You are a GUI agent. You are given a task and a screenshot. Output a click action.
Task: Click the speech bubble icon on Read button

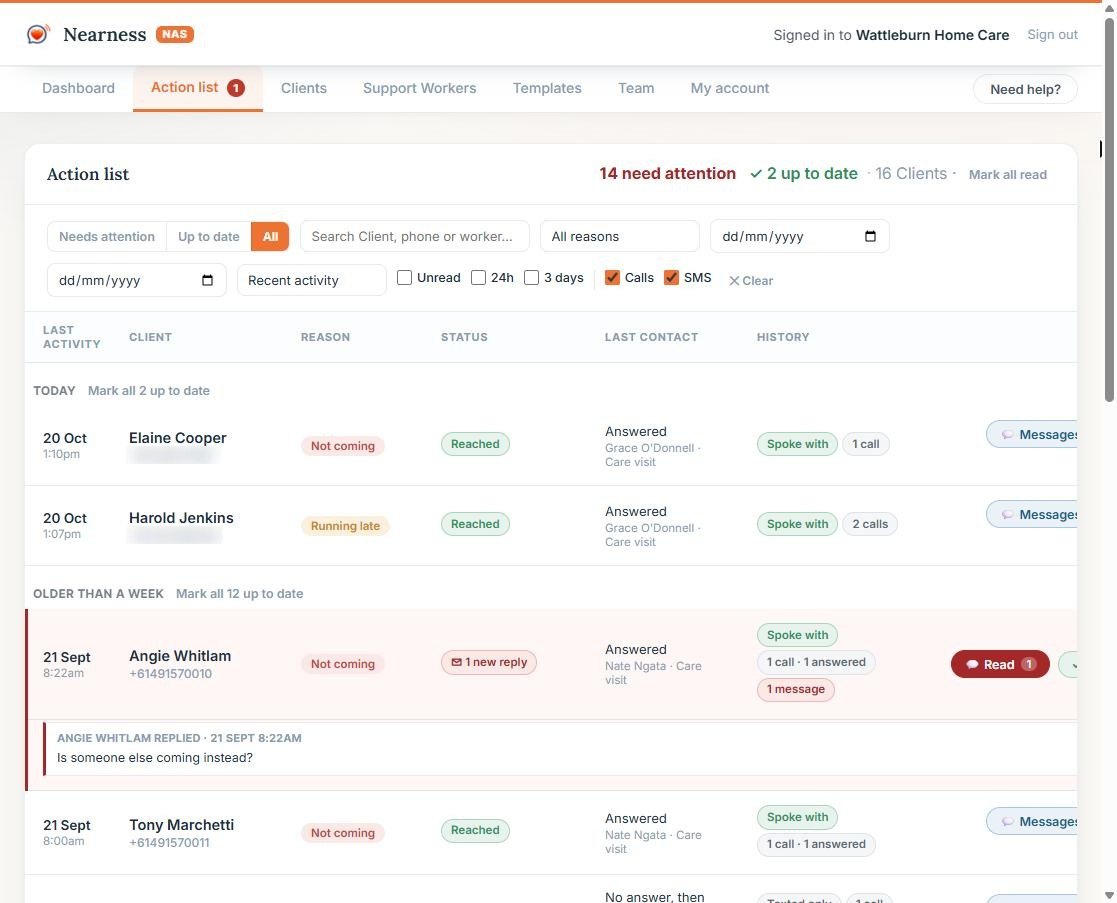pos(972,664)
